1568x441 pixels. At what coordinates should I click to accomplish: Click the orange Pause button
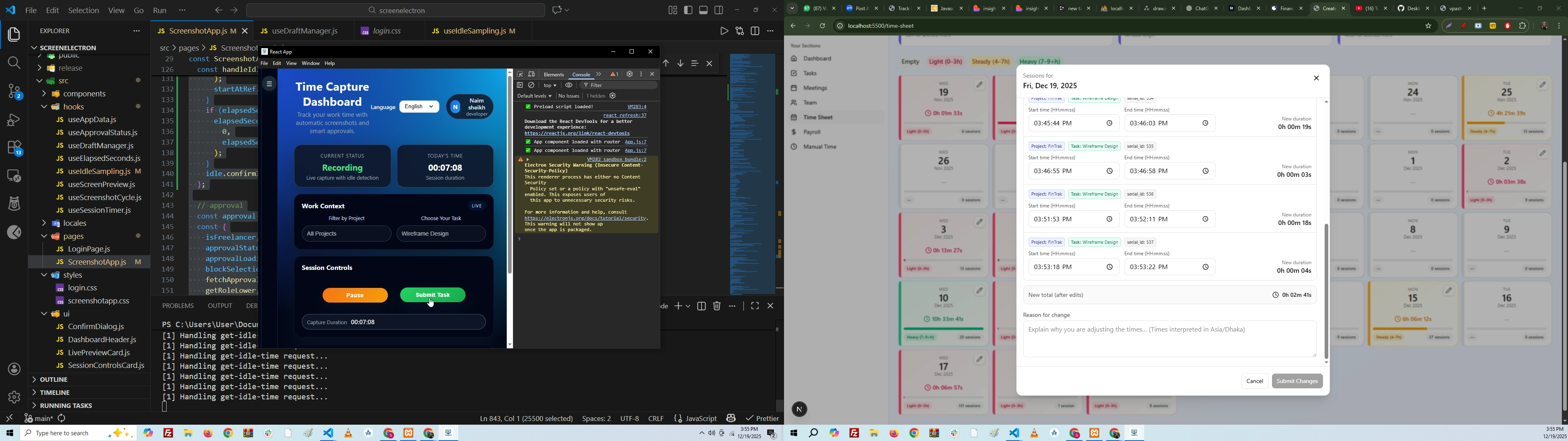(x=355, y=295)
